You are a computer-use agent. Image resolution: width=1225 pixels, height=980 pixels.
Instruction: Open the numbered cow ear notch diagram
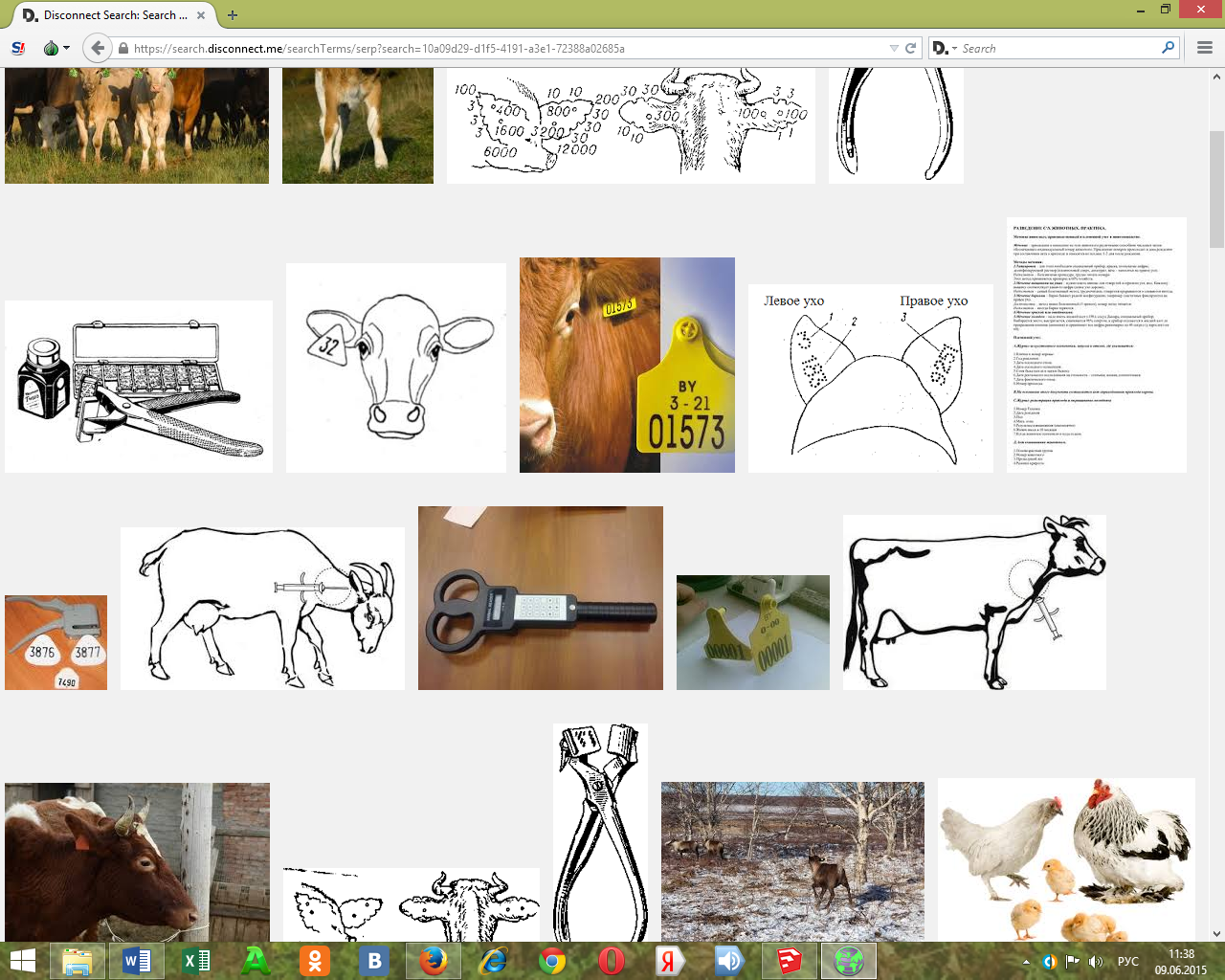(631, 125)
